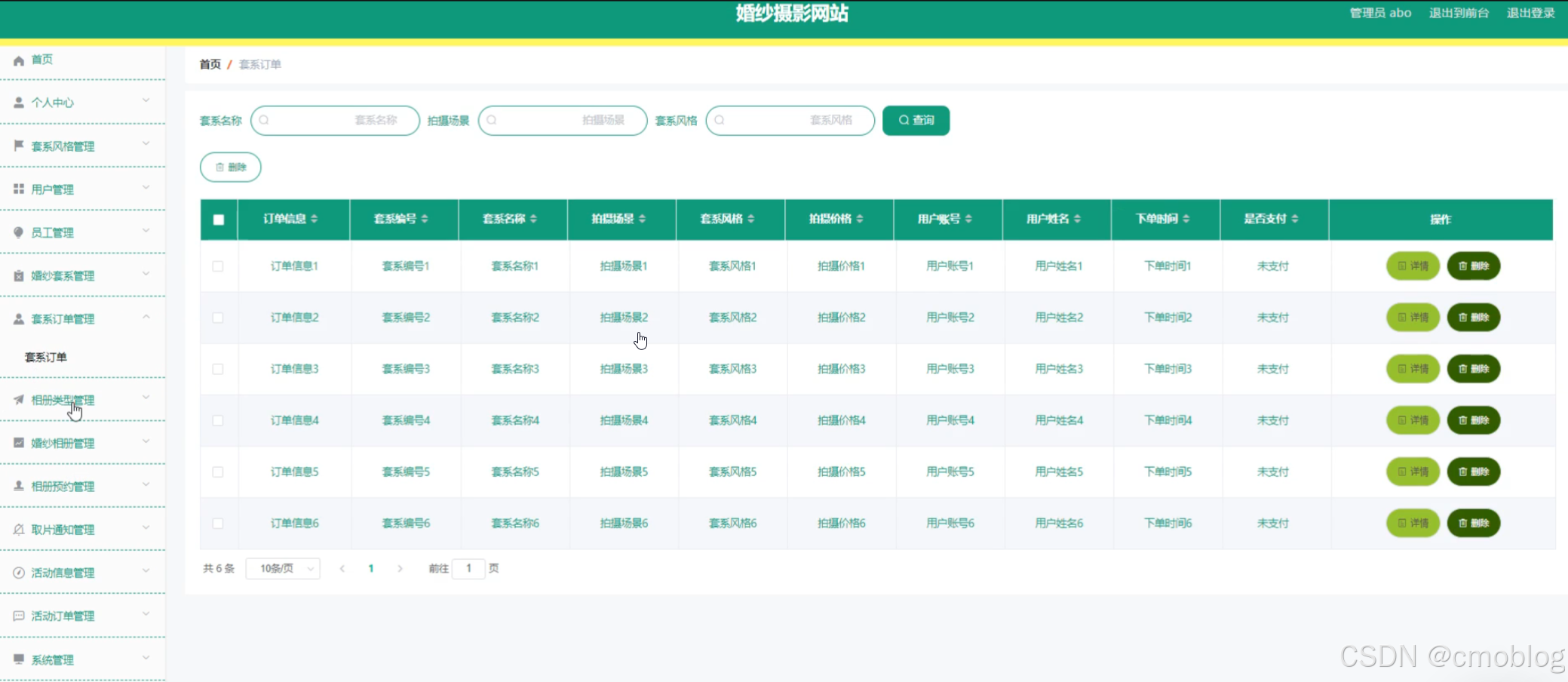Click the 查询 search button
Viewport: 1568px width, 682px height.
(x=916, y=120)
